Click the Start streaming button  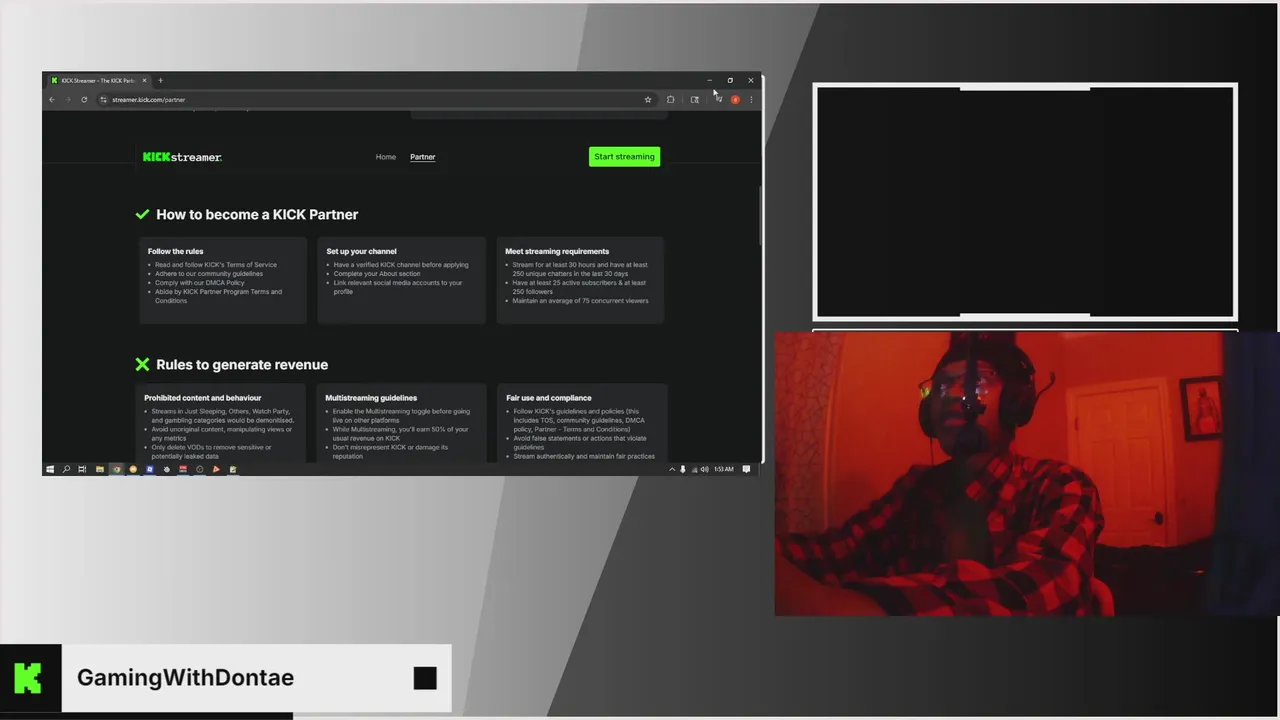[624, 157]
